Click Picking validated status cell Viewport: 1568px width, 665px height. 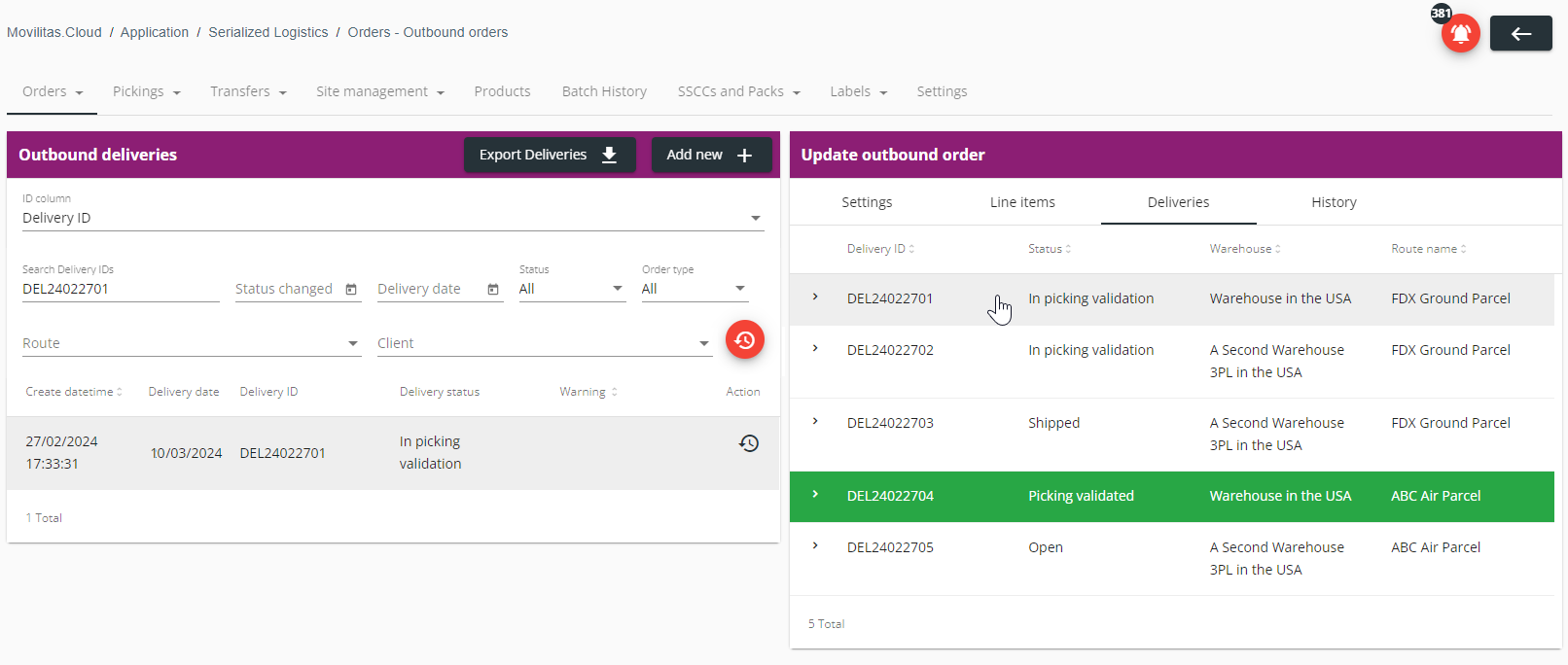[1081, 496]
